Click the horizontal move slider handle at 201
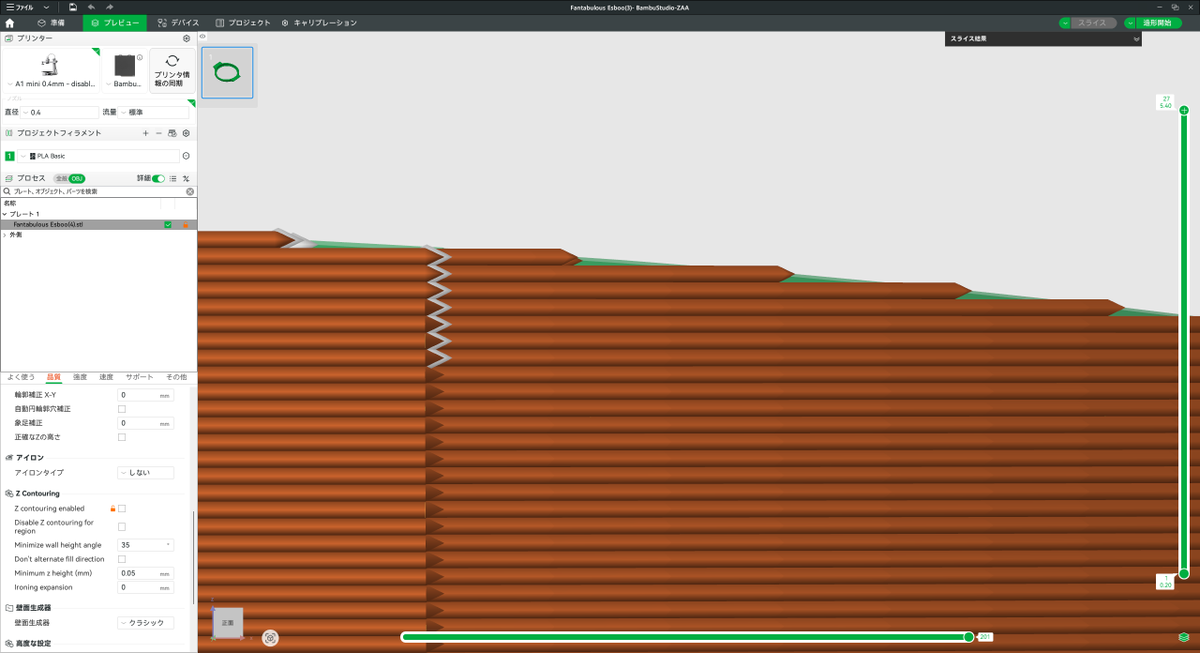 (968, 637)
